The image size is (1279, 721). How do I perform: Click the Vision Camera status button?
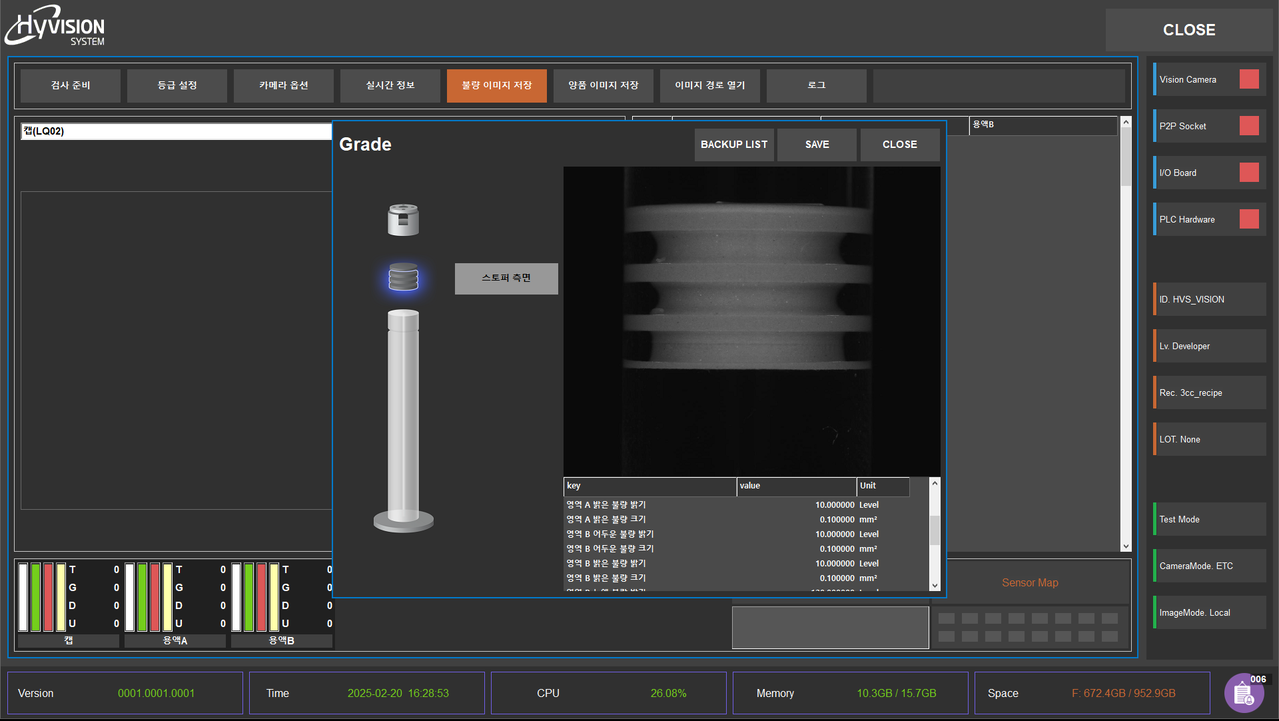click(x=1209, y=79)
